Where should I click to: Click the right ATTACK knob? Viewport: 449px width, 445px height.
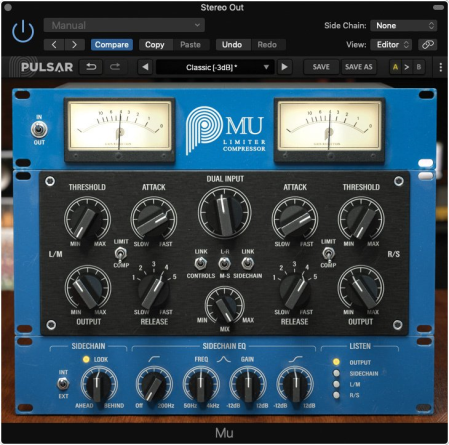(295, 220)
